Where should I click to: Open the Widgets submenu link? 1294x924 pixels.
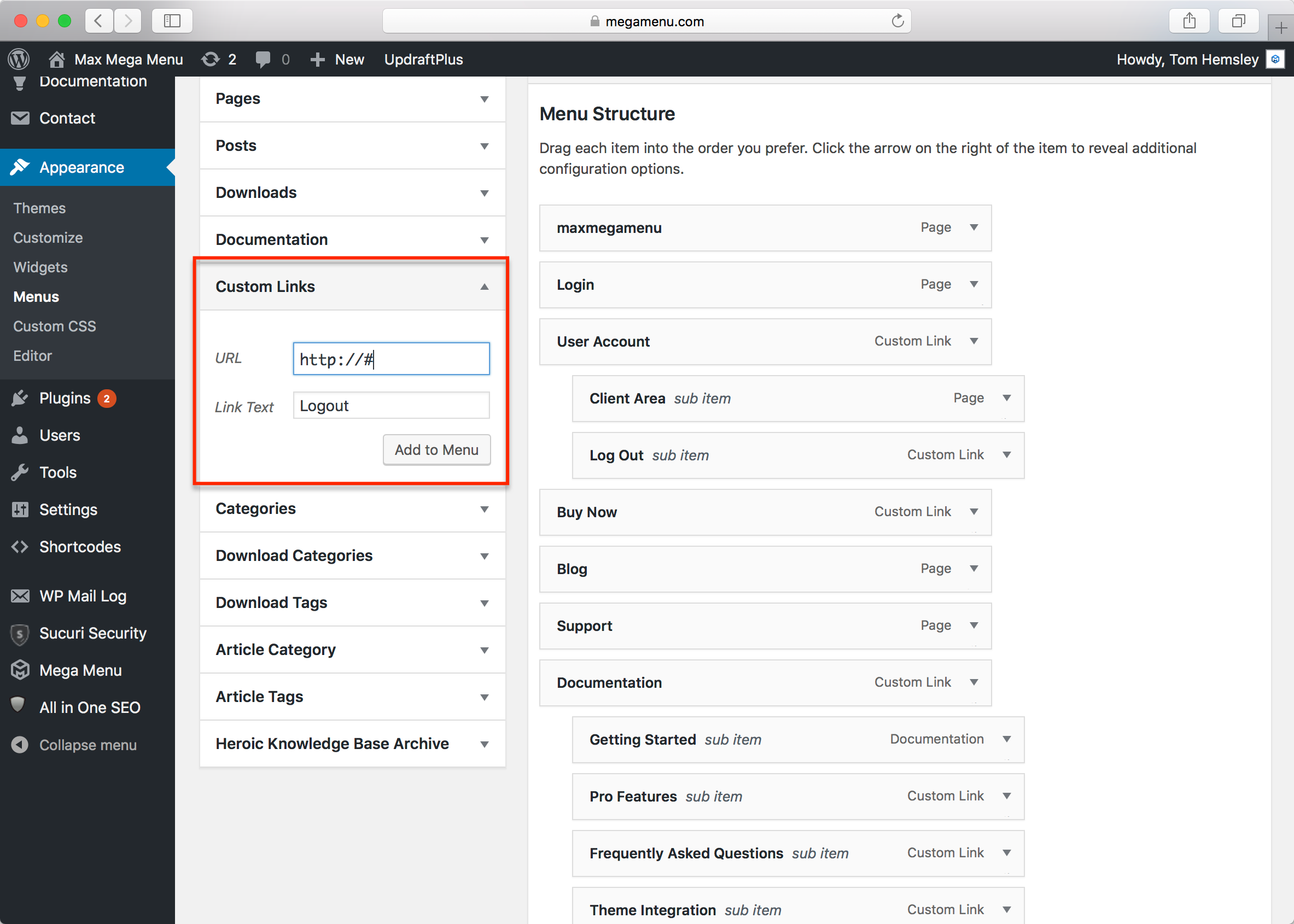click(x=40, y=267)
